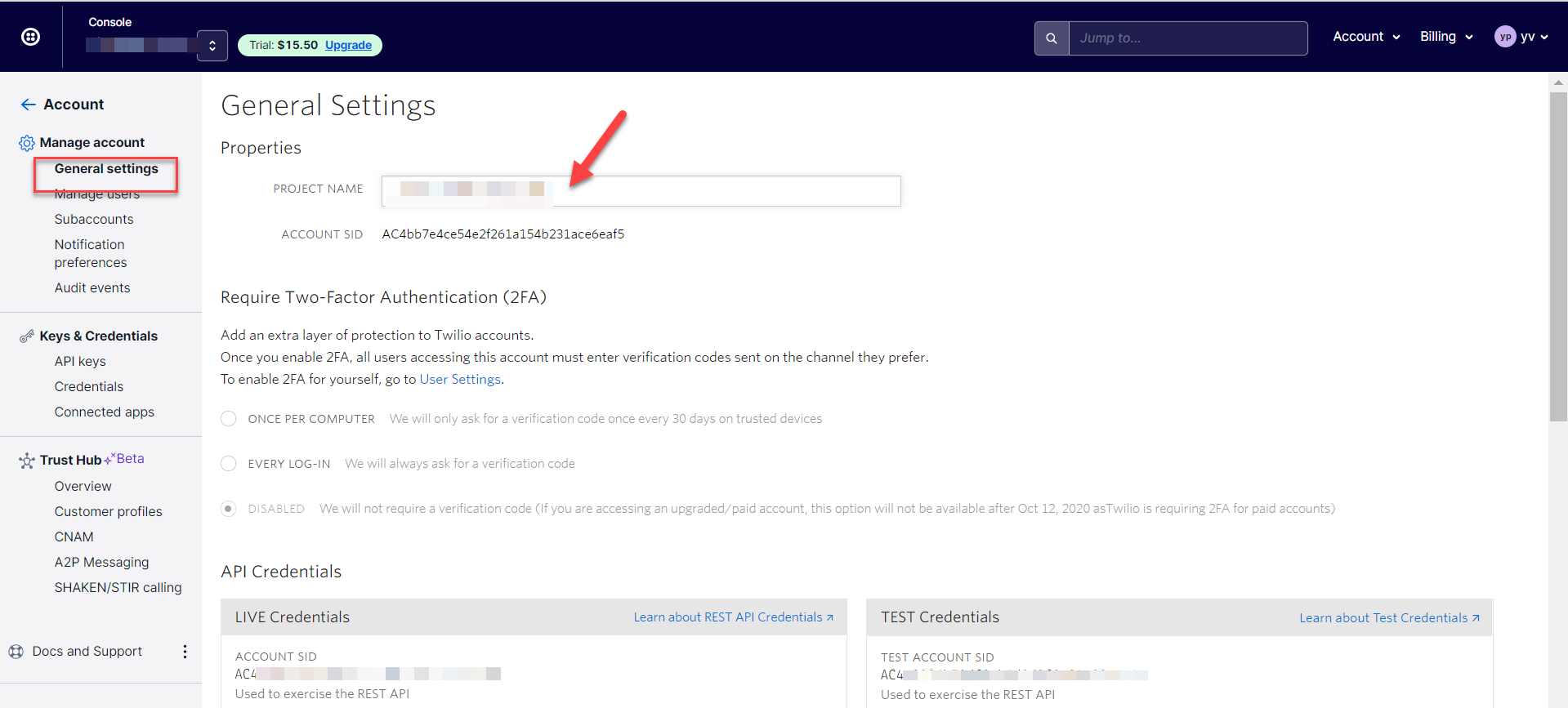The width and height of the screenshot is (1568, 708).
Task: Open the User Settings link
Action: click(460, 380)
